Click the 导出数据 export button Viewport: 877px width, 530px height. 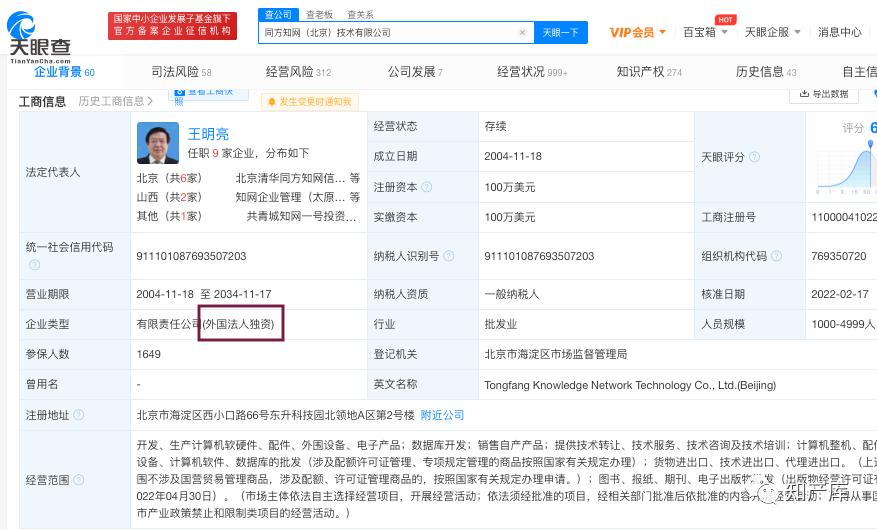point(824,93)
